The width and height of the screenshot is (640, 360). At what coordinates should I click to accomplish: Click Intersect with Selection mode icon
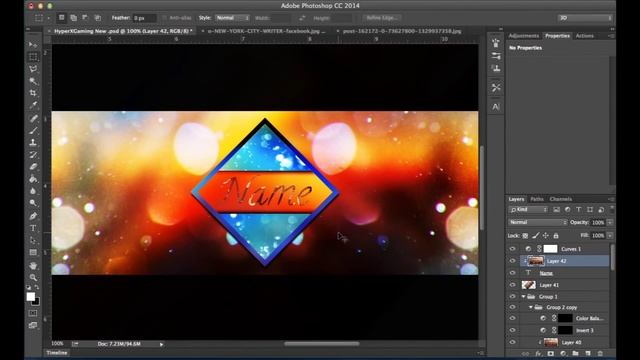pyautogui.click(x=98, y=18)
